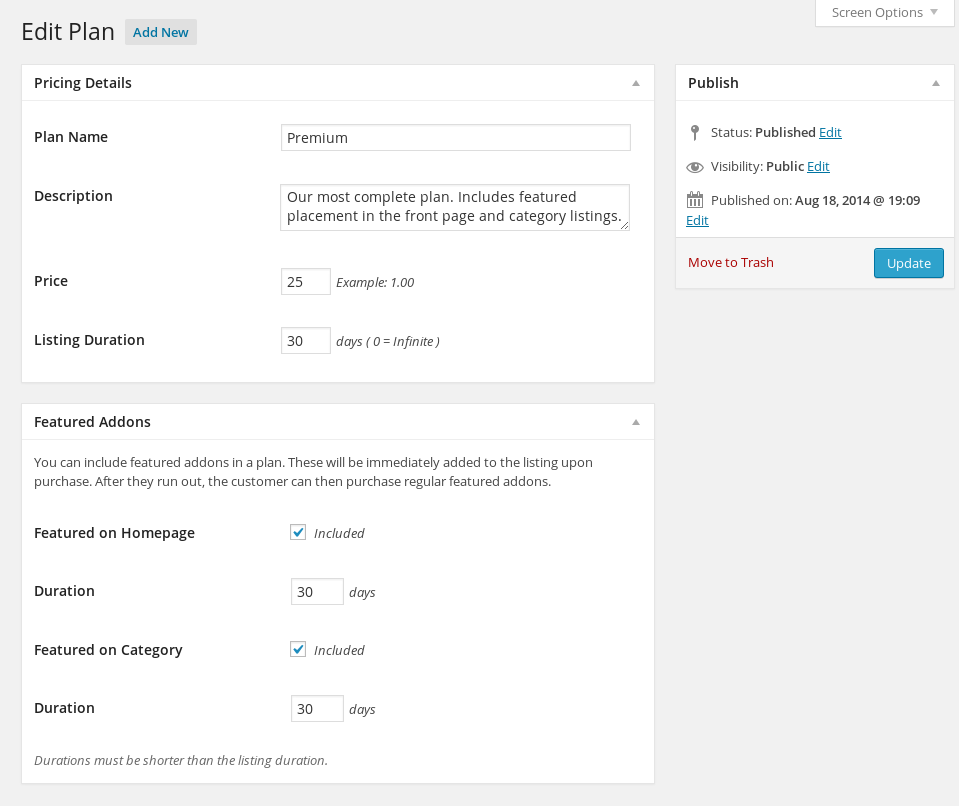The height and width of the screenshot is (806, 959).
Task: Click the Add New button
Action: coord(161,32)
